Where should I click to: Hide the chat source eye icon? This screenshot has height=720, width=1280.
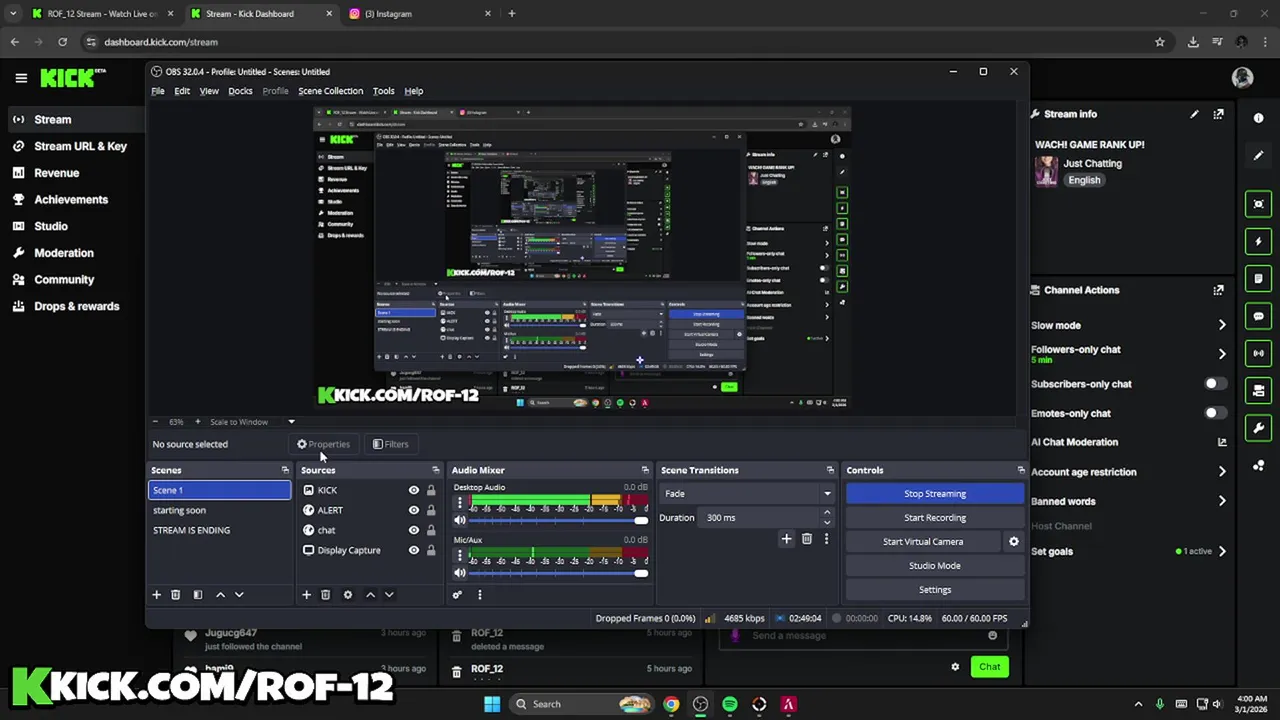click(x=413, y=531)
